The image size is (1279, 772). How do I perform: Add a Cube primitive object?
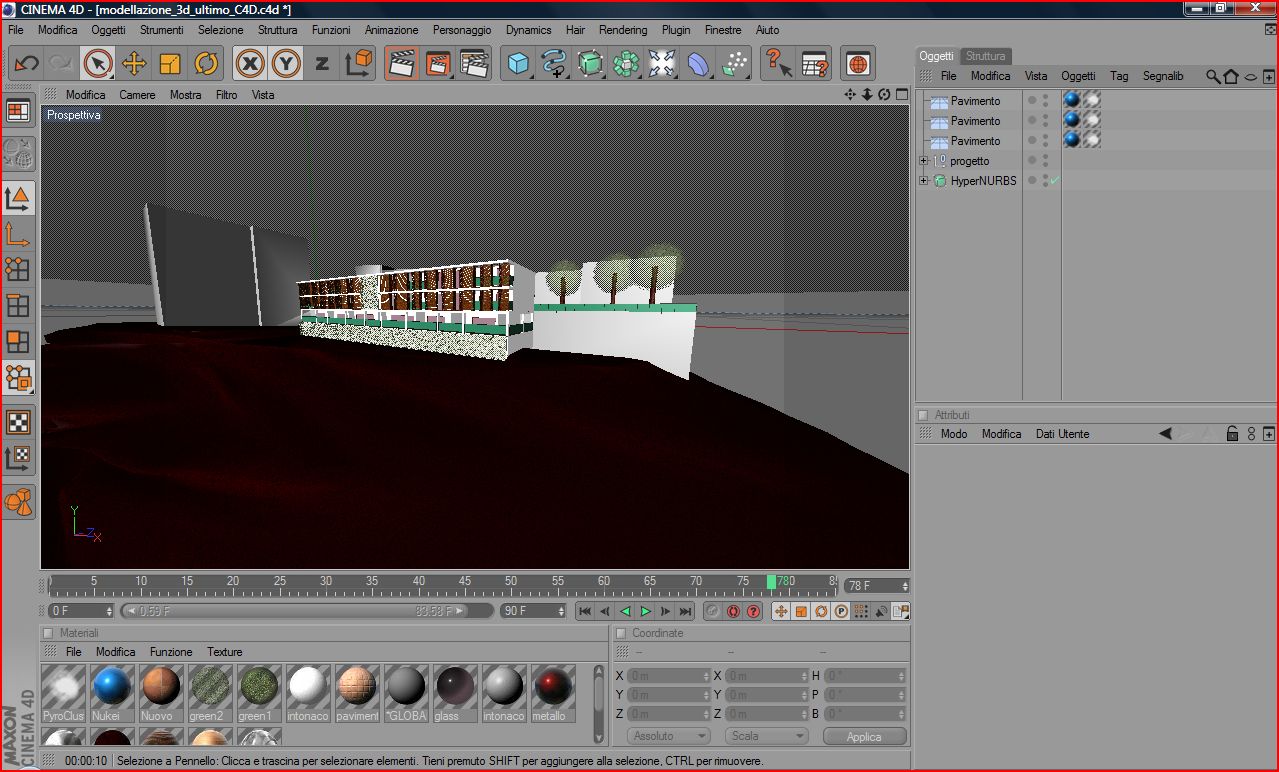(518, 64)
